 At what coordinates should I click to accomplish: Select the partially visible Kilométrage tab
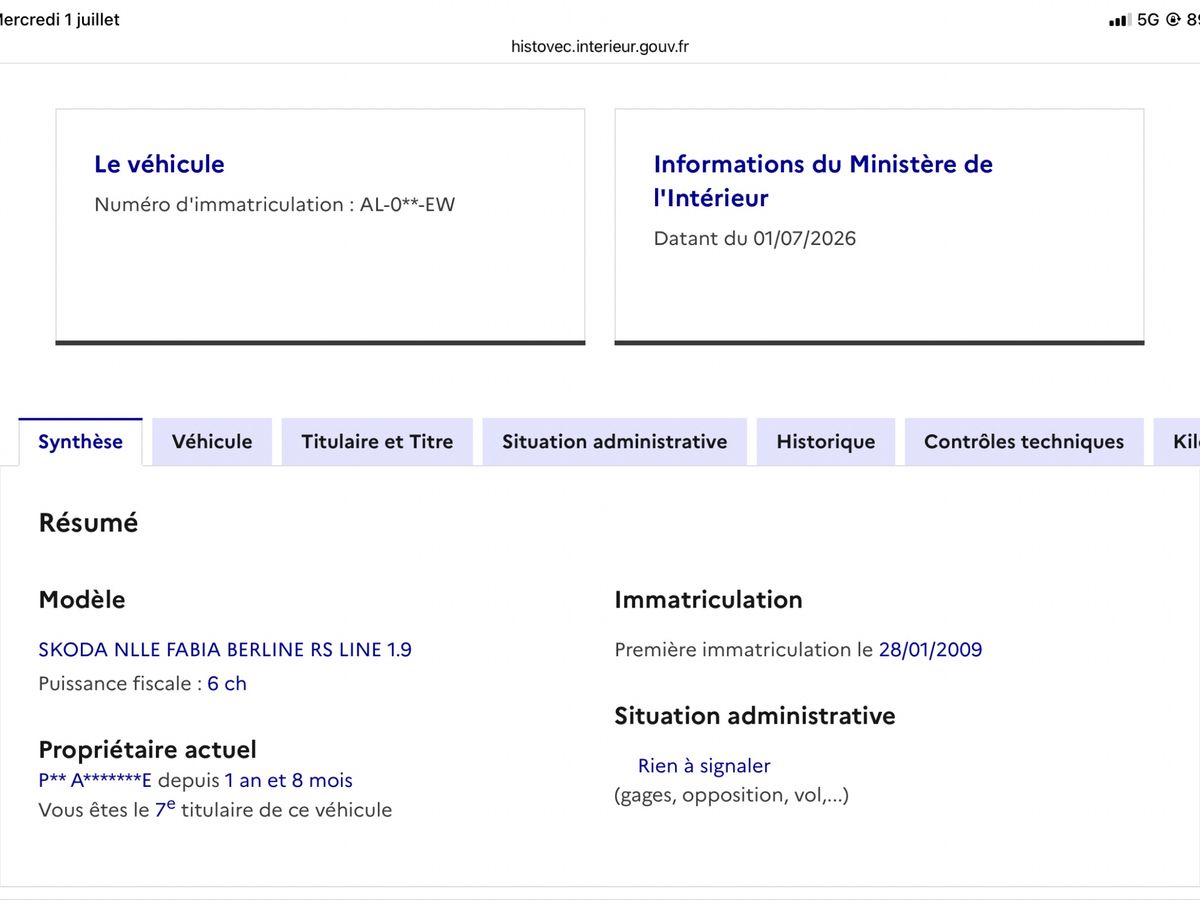tap(1177, 441)
